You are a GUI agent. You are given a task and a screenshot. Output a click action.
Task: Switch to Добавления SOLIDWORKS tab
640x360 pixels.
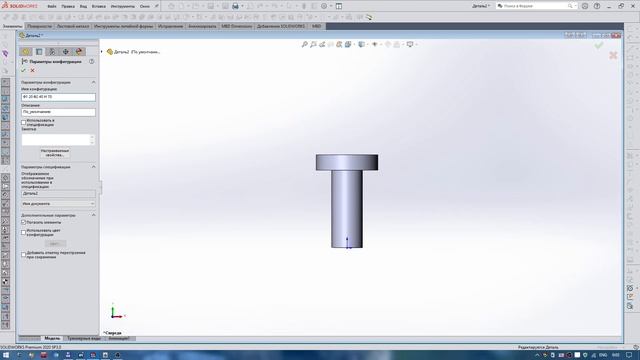(281, 26)
